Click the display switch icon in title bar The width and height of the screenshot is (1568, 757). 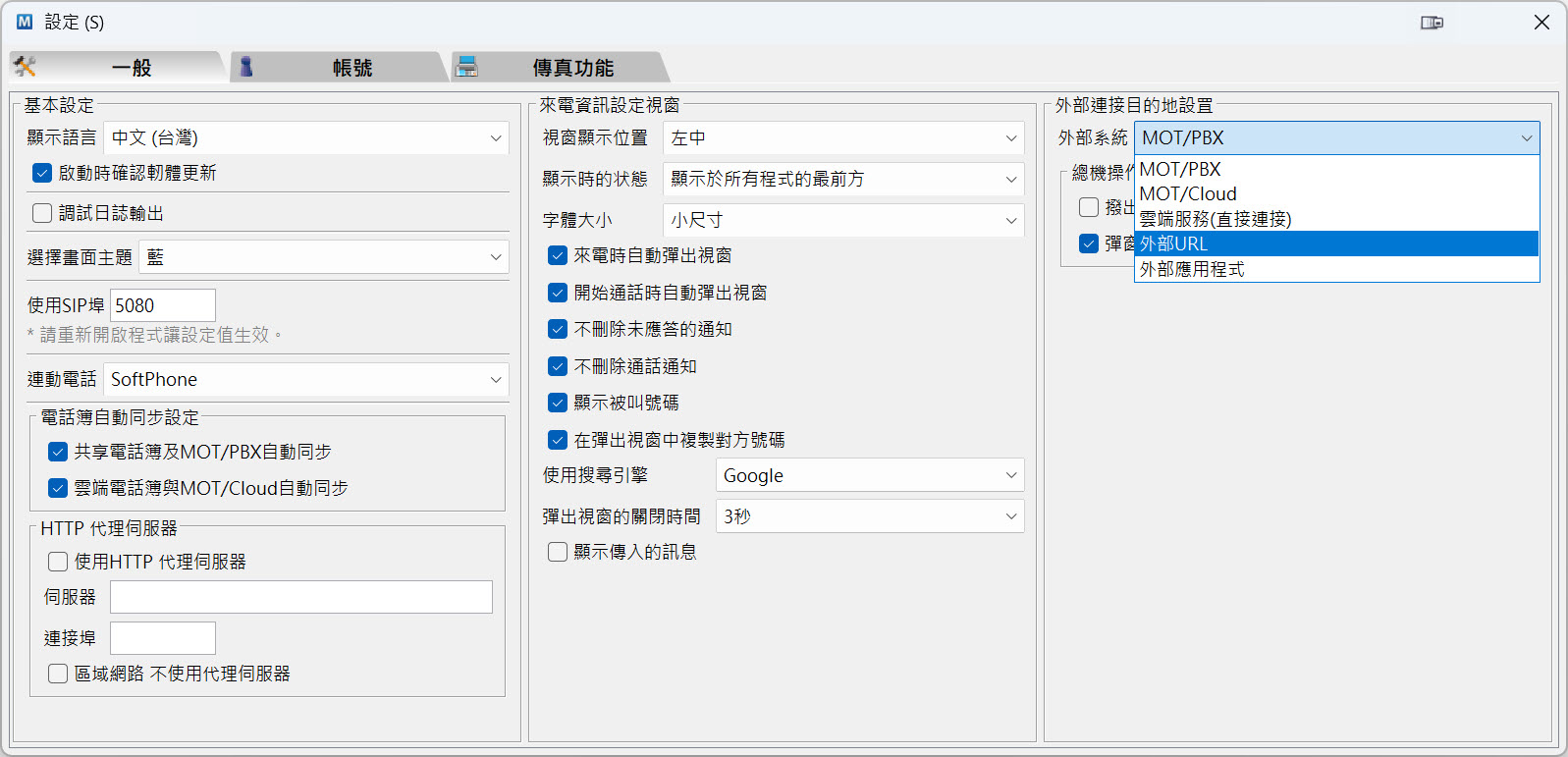coord(1432,23)
